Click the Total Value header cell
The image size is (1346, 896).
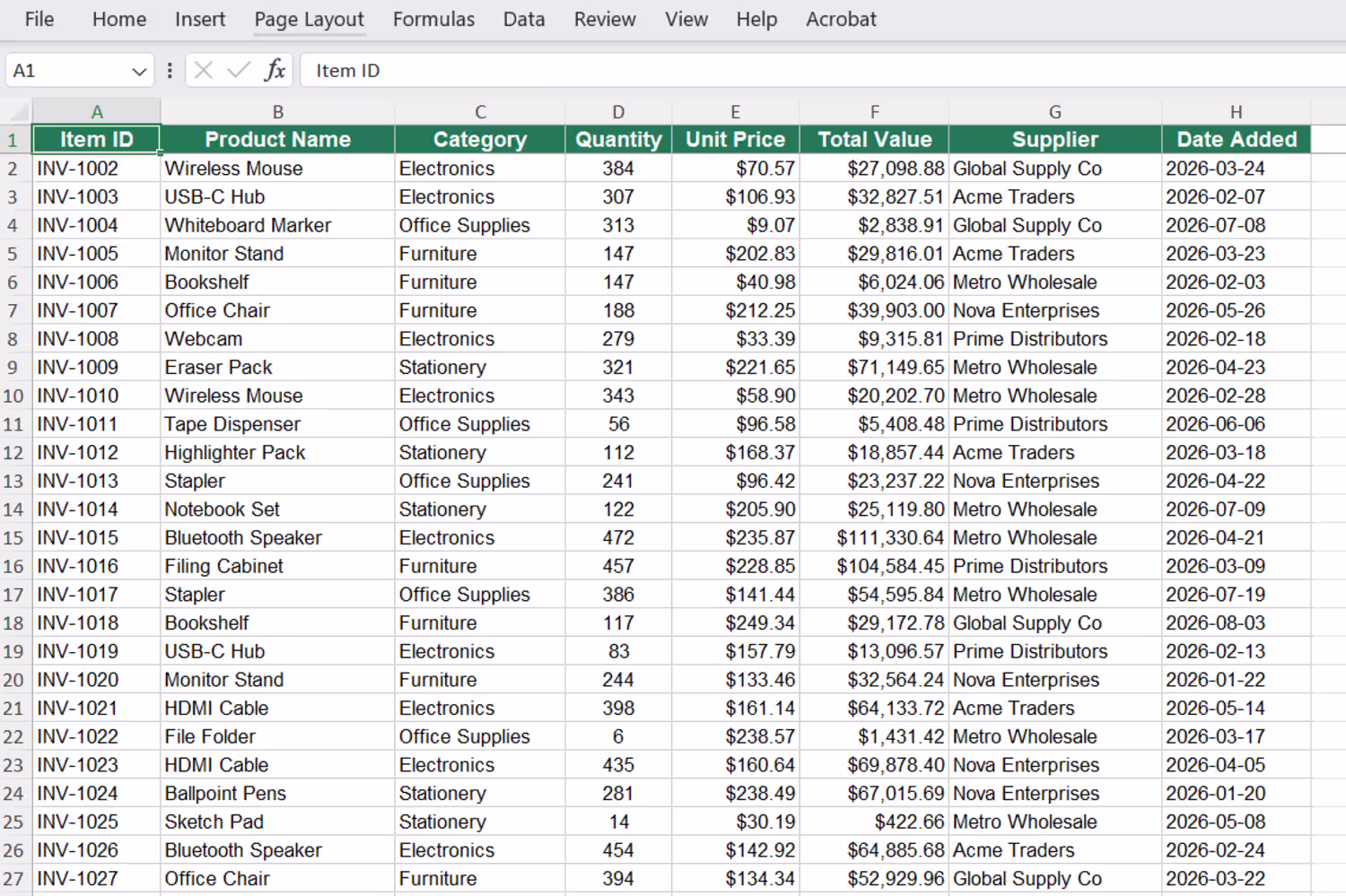coord(874,140)
